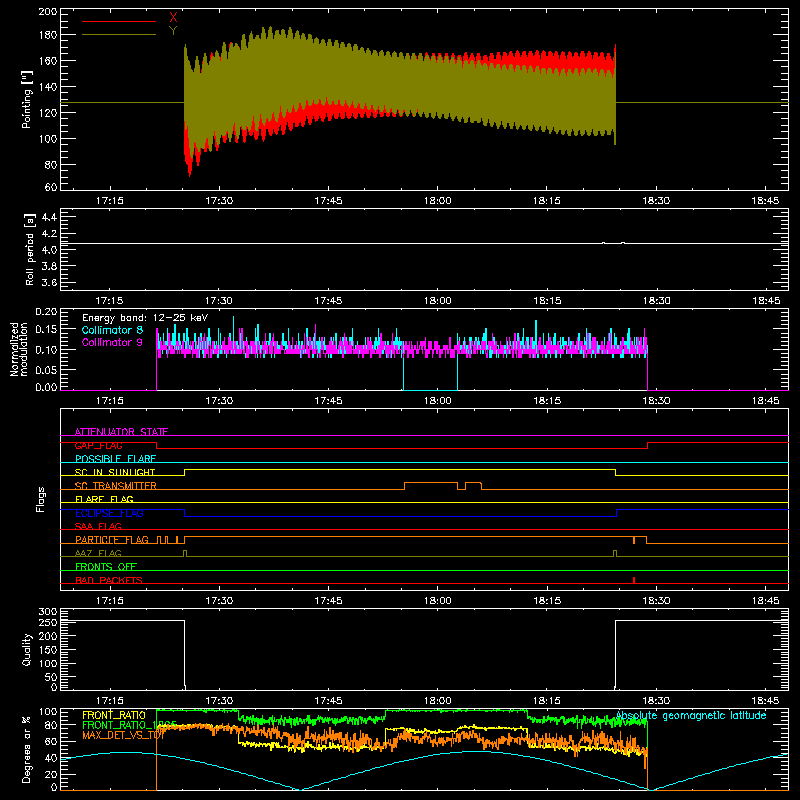The height and width of the screenshot is (800, 800).
Task: Click the 17:45 time label under Roll period plot
Action: (328, 301)
